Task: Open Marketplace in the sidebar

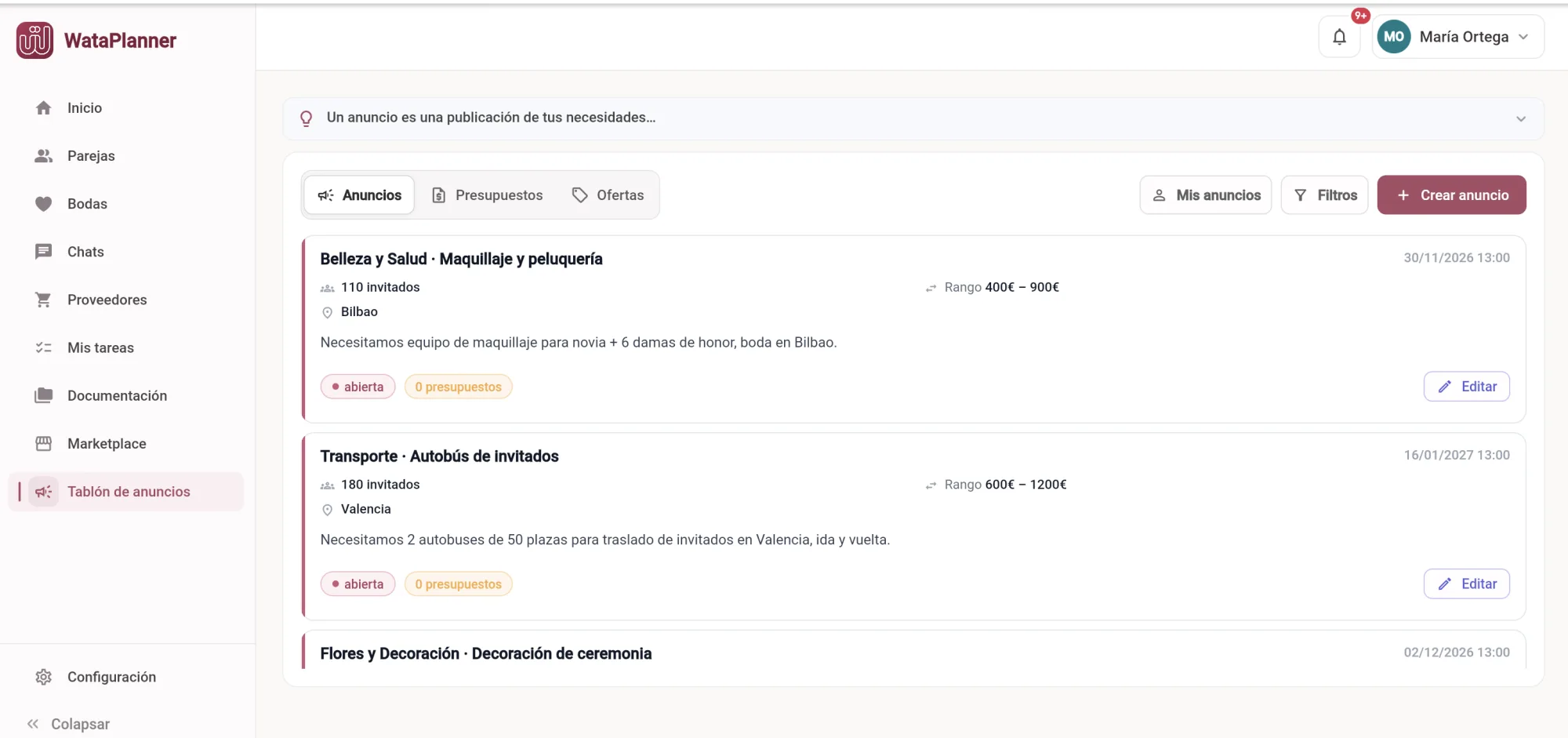Action: point(126,444)
